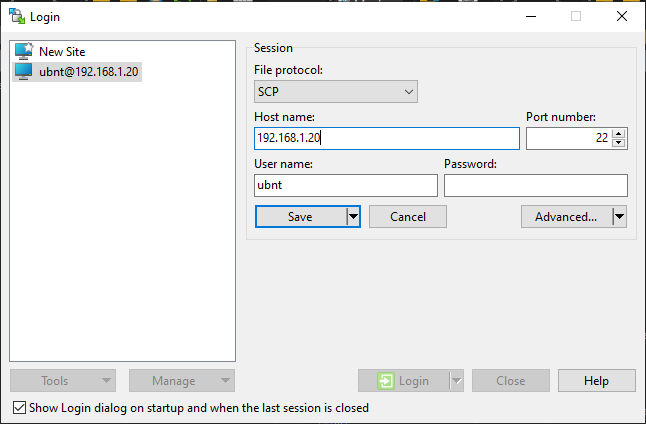Expand the Advanced button dropdown arrow

[x=619, y=217]
